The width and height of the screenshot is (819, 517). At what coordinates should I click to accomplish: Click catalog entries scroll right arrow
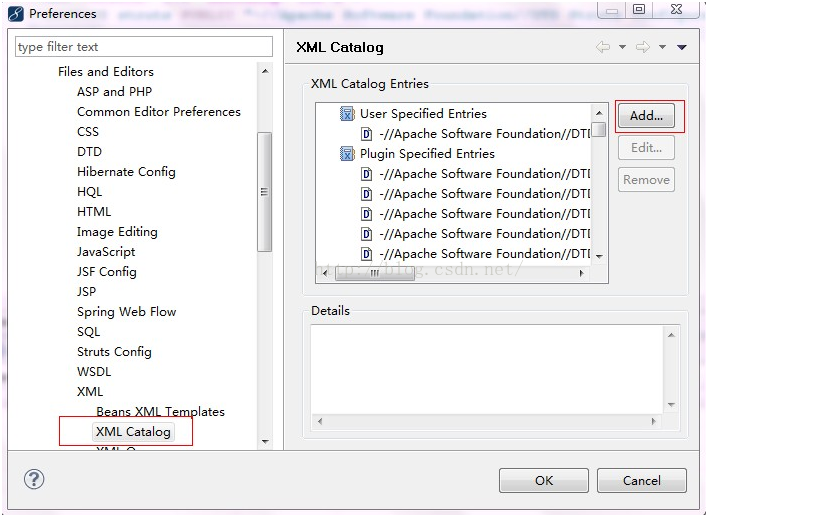coord(581,273)
